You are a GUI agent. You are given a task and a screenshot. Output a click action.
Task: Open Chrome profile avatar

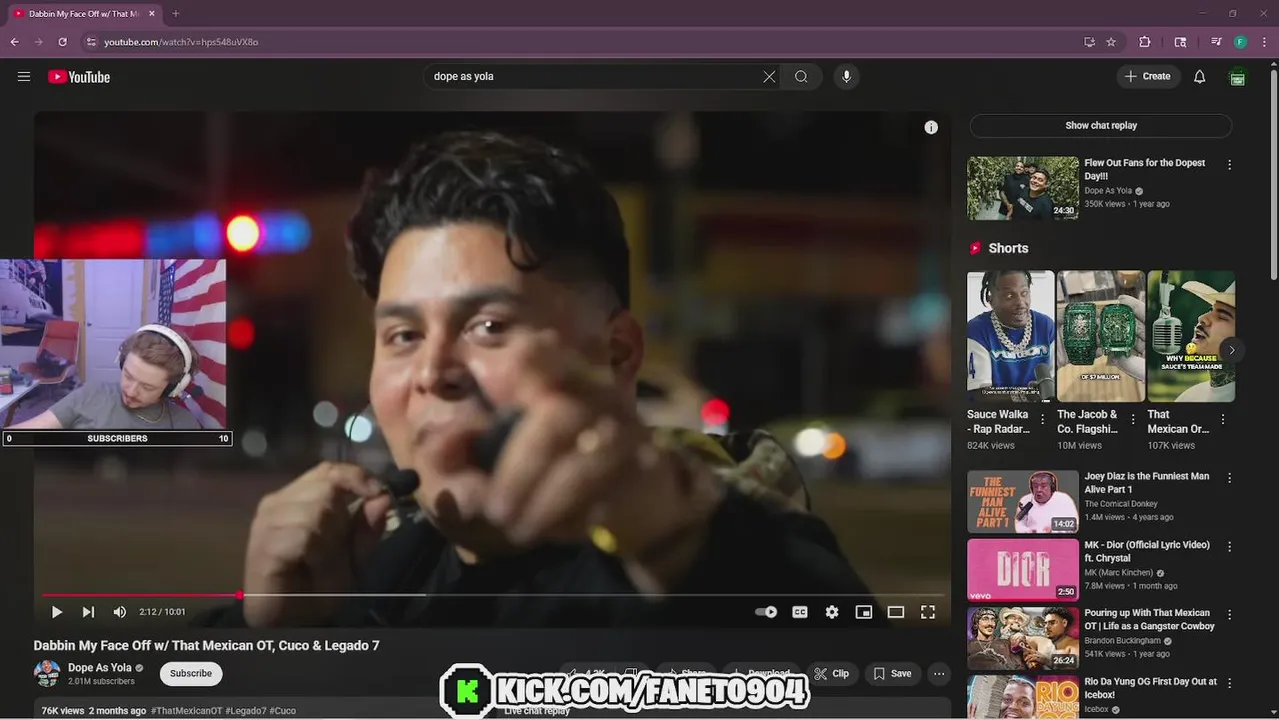1240,42
